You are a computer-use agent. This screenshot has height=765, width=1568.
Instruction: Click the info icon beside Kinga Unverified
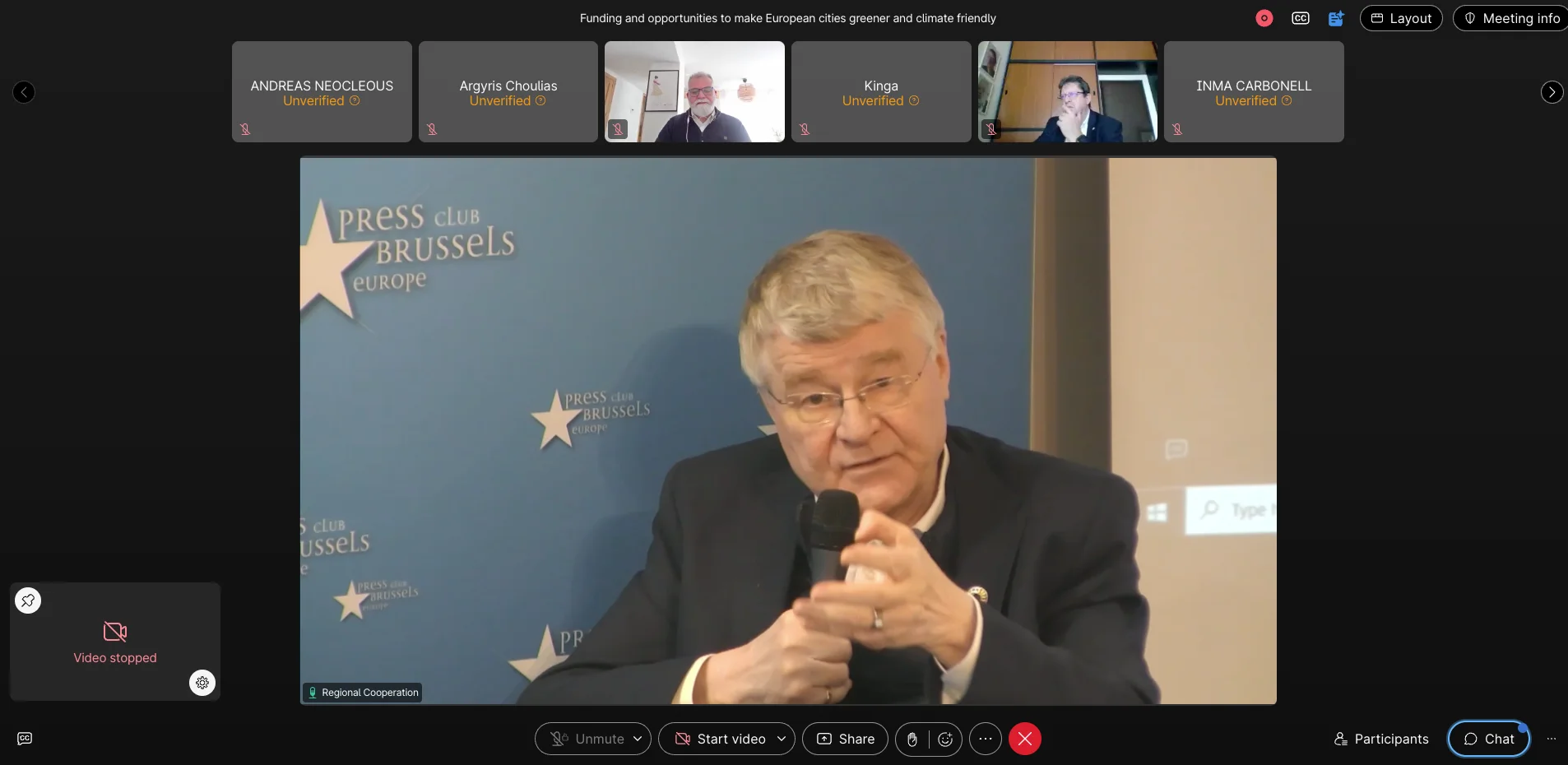pos(914,100)
